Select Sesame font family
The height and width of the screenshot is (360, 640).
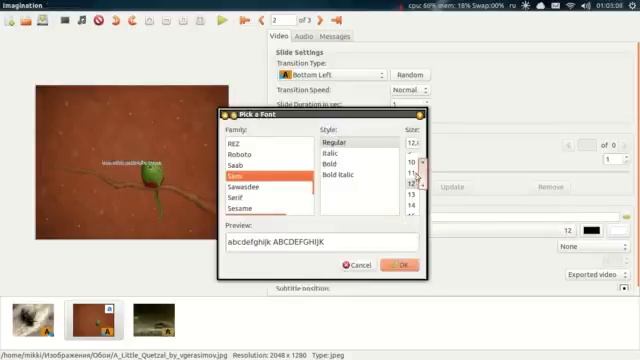pyautogui.click(x=269, y=208)
